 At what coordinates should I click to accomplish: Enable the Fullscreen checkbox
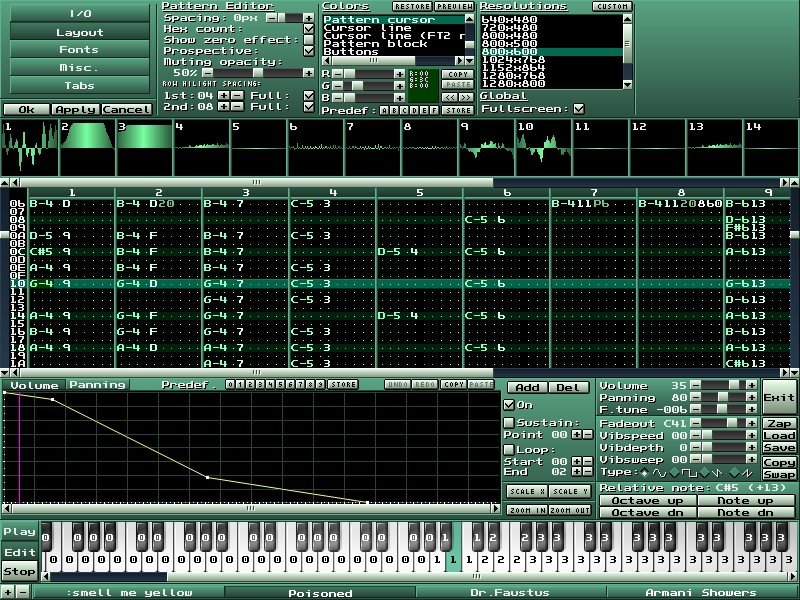(x=577, y=109)
